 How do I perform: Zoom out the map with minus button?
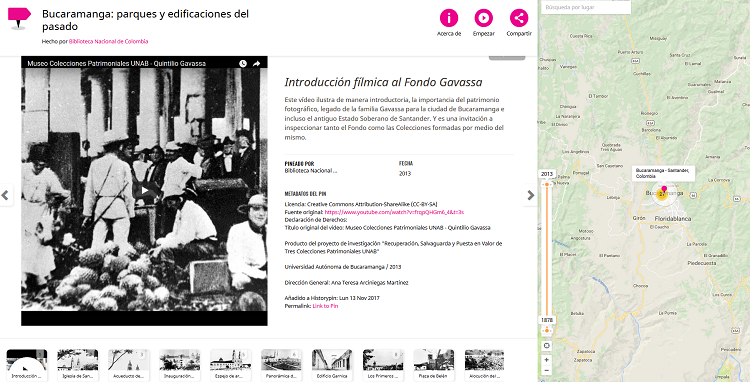pyautogui.click(x=547, y=371)
